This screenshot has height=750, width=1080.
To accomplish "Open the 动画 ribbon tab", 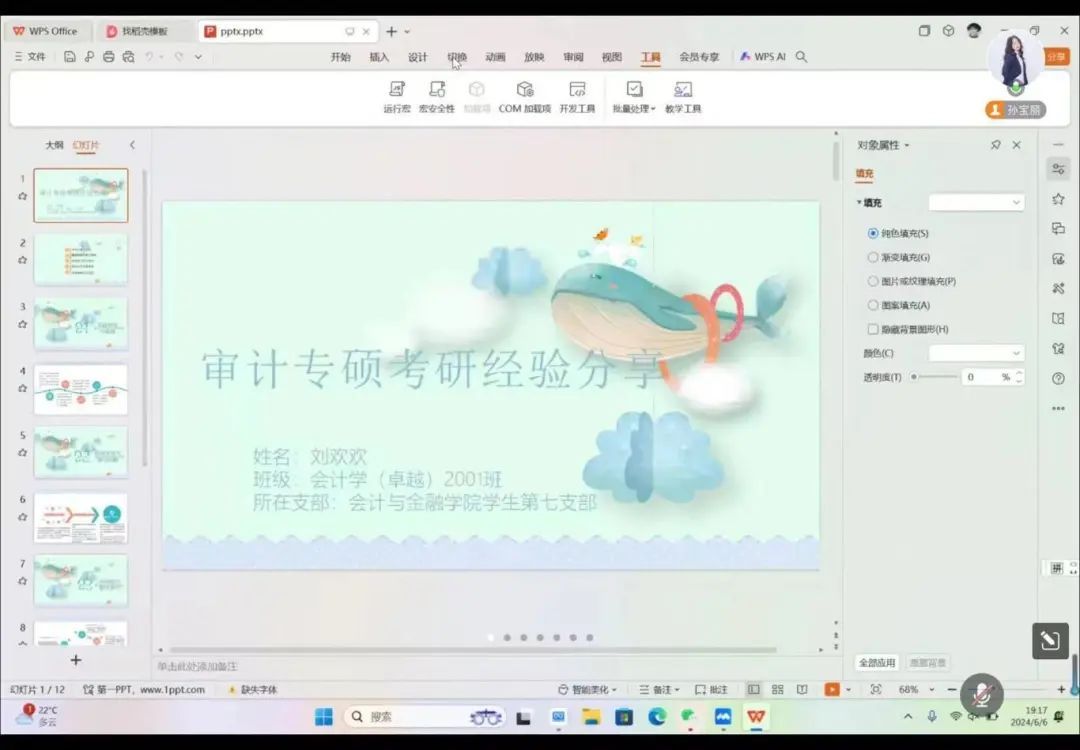I will 495,57.
